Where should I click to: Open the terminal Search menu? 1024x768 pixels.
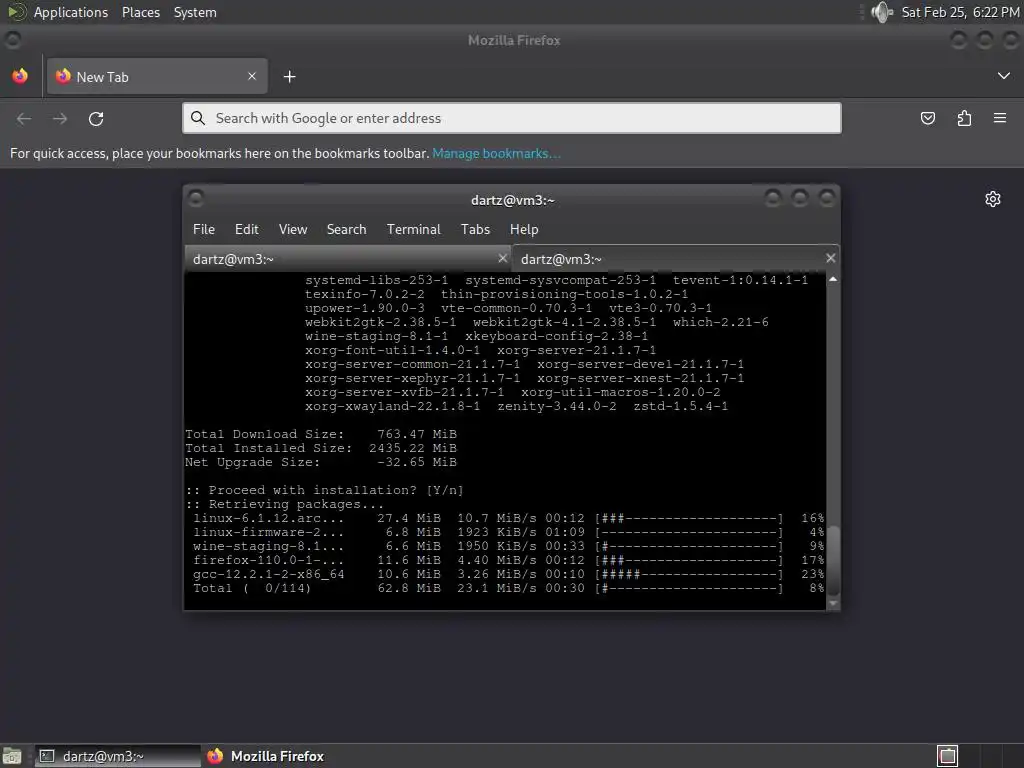pos(346,229)
